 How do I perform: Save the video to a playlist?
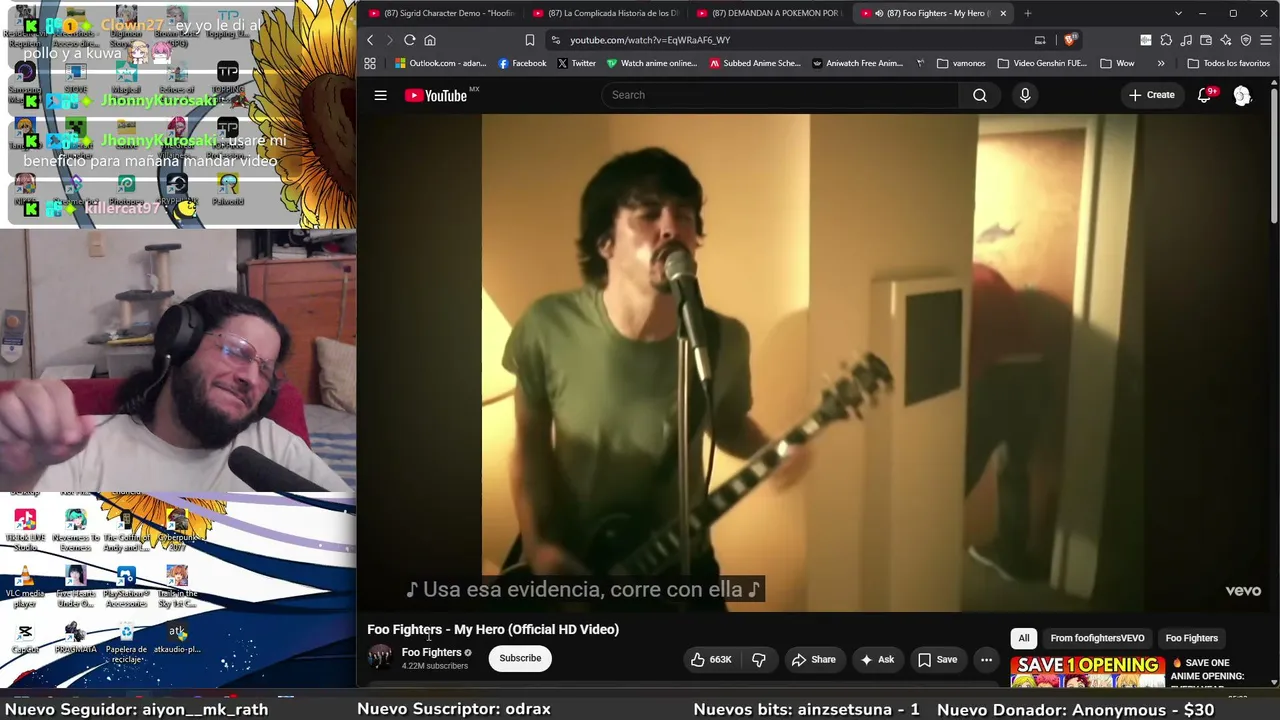pos(937,659)
